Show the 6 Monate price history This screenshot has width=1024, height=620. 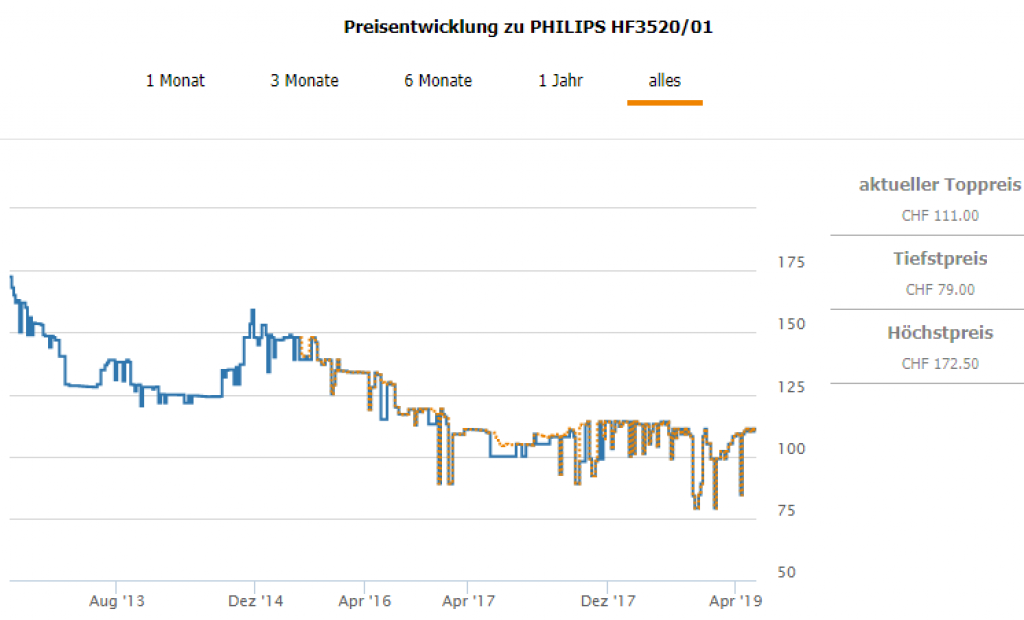click(438, 81)
